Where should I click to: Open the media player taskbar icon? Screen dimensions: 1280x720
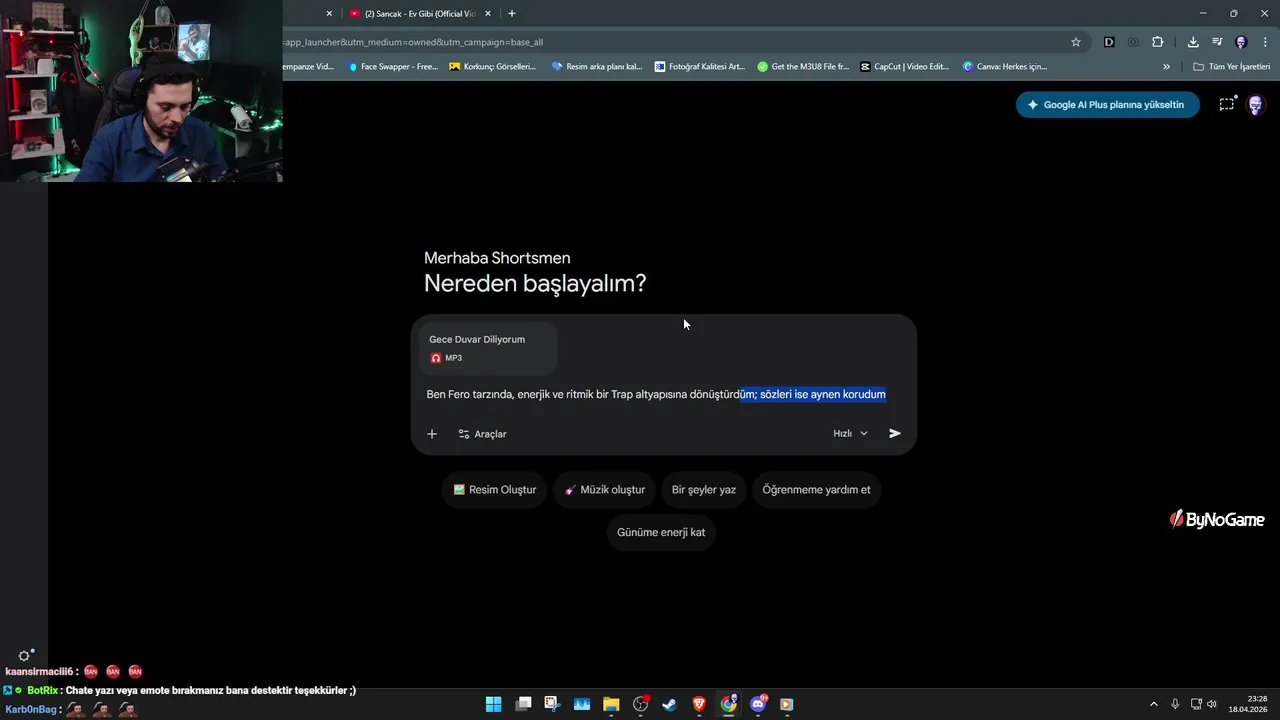point(787,704)
